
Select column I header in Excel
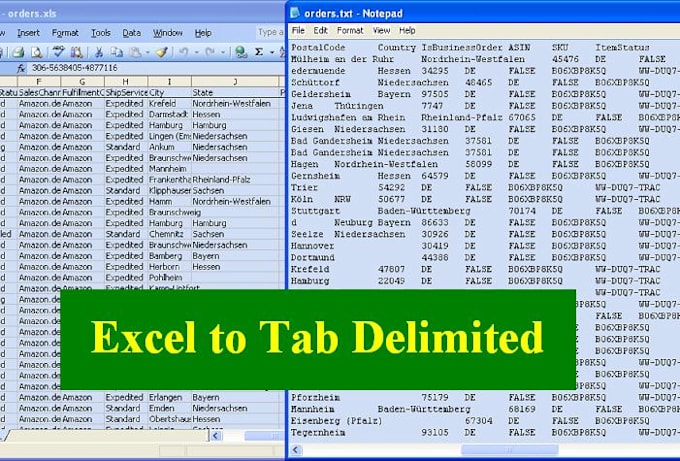[x=170, y=82]
